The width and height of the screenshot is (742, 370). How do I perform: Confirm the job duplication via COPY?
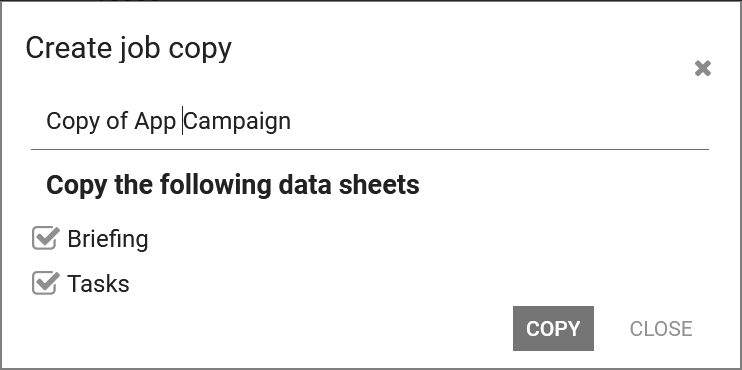553,328
